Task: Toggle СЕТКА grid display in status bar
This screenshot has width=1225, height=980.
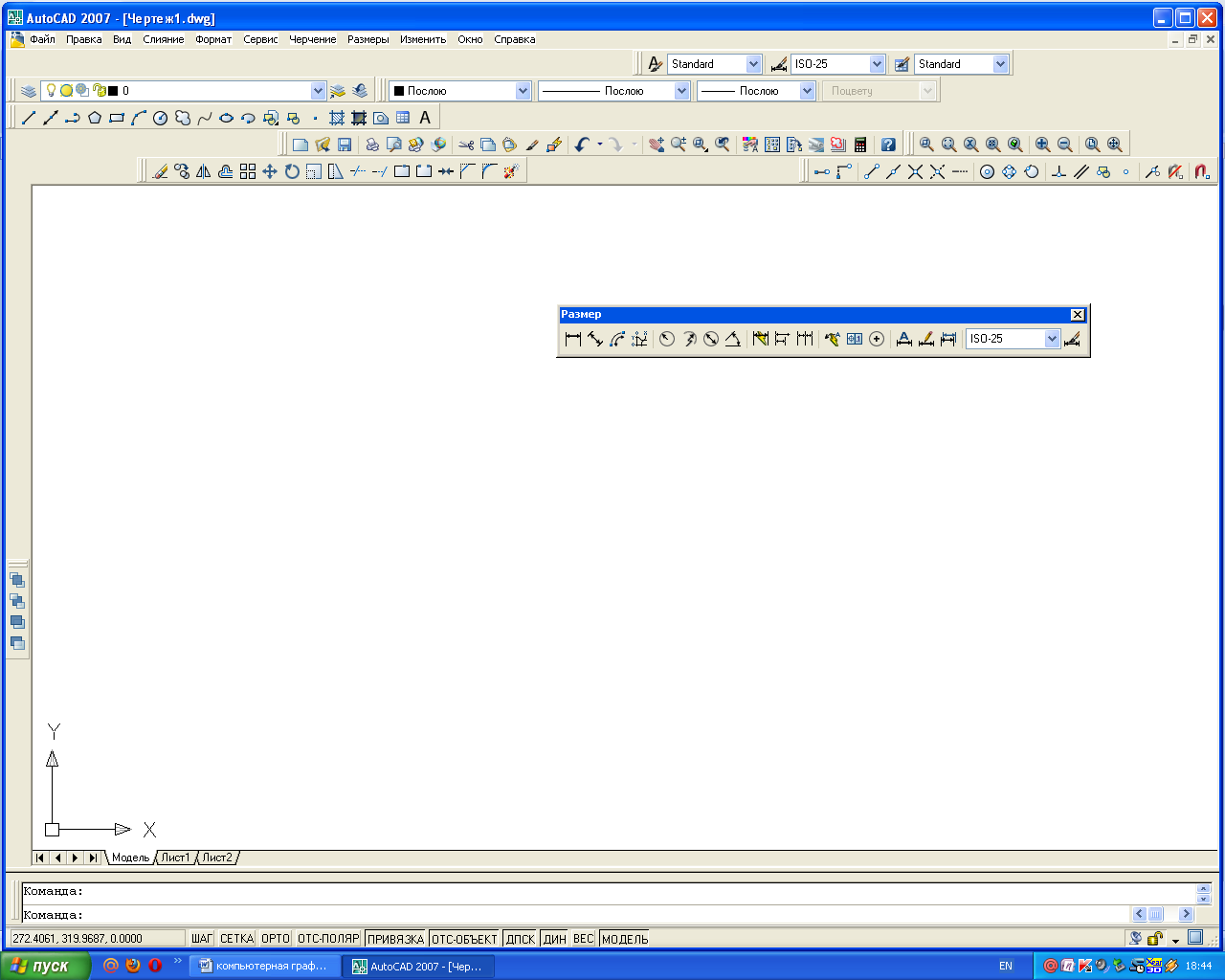Action: (236, 939)
